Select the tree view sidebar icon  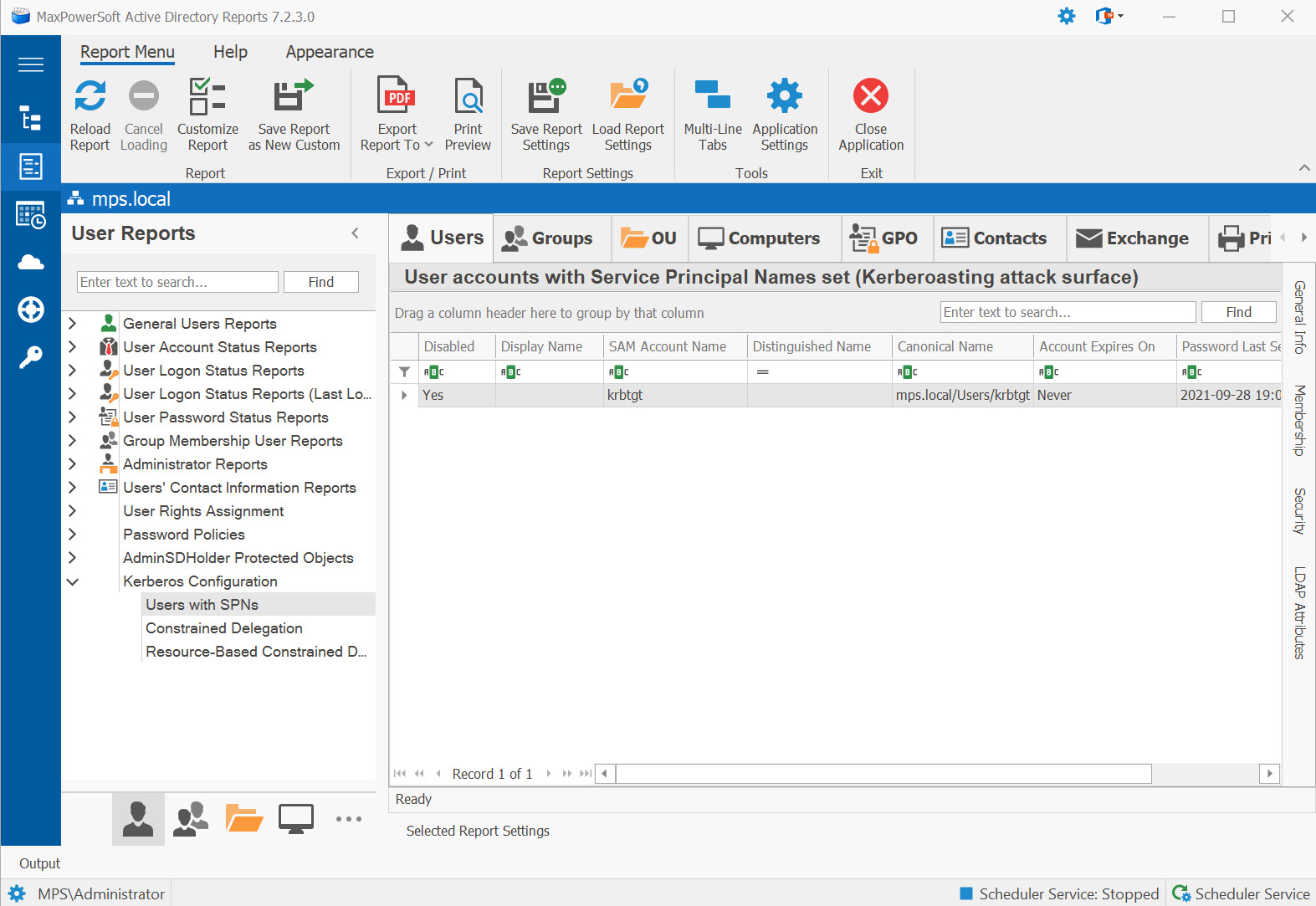point(31,118)
